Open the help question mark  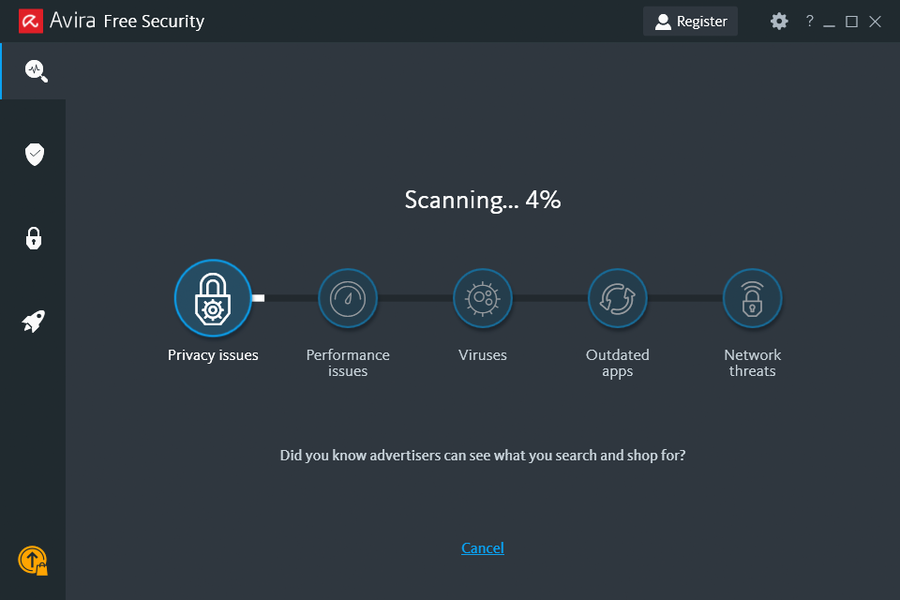pyautogui.click(x=809, y=20)
